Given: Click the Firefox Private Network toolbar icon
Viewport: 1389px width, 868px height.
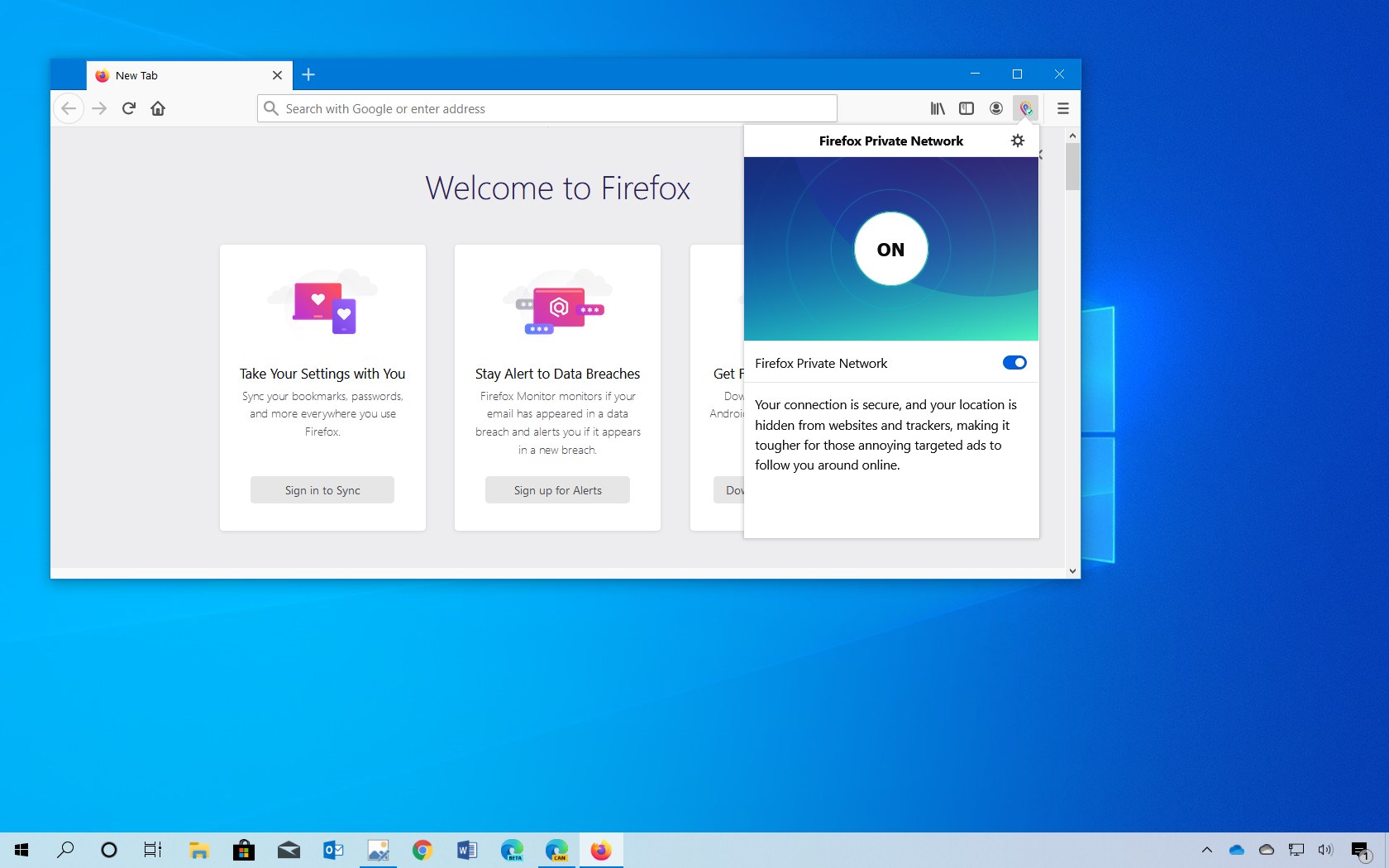Looking at the screenshot, I should pyautogui.click(x=1026, y=108).
